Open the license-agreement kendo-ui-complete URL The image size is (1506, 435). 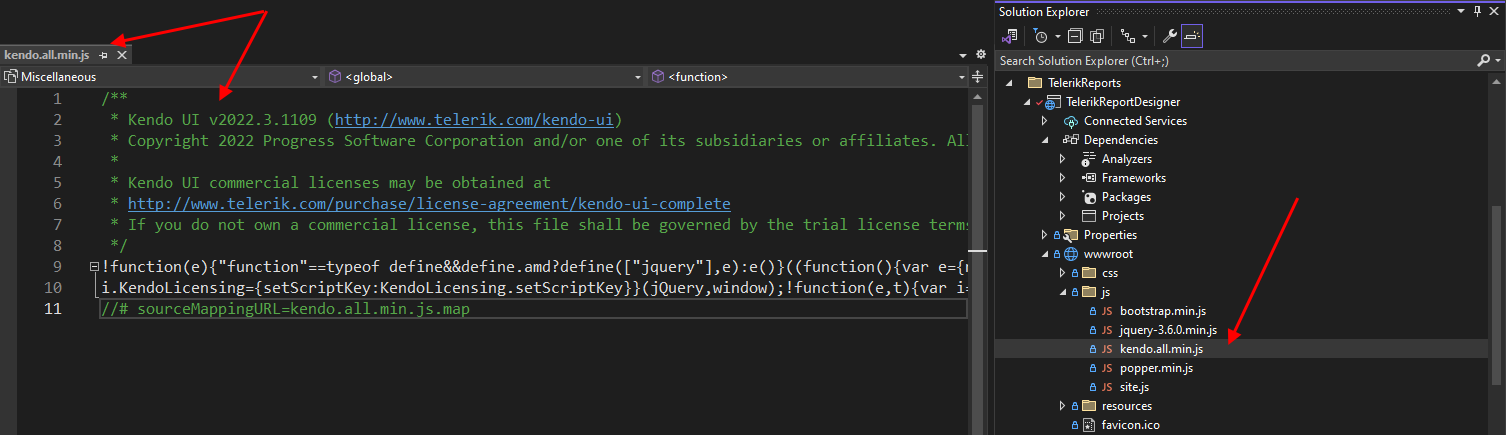tap(429, 204)
